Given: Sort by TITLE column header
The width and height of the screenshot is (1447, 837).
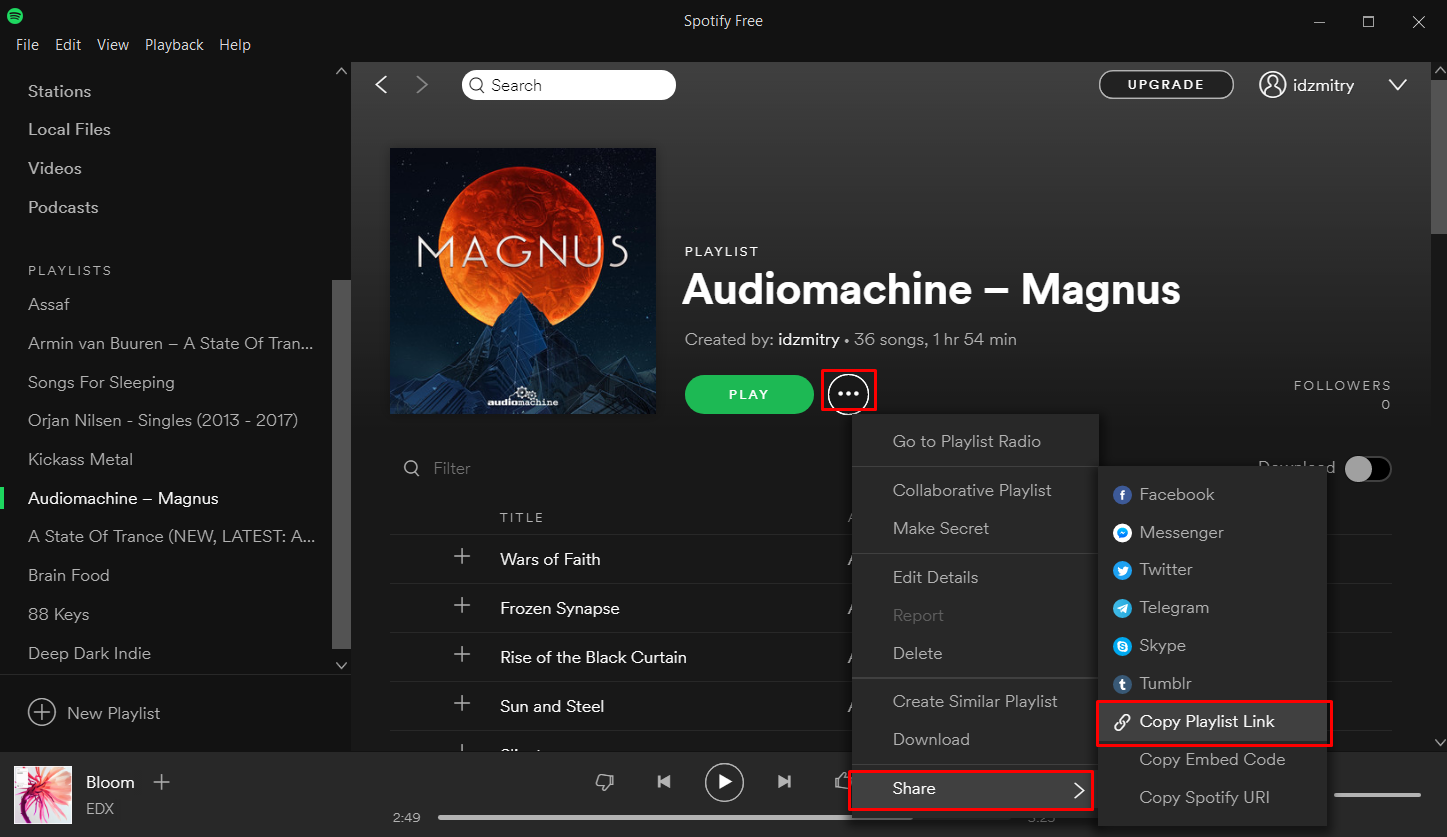Looking at the screenshot, I should [x=521, y=517].
